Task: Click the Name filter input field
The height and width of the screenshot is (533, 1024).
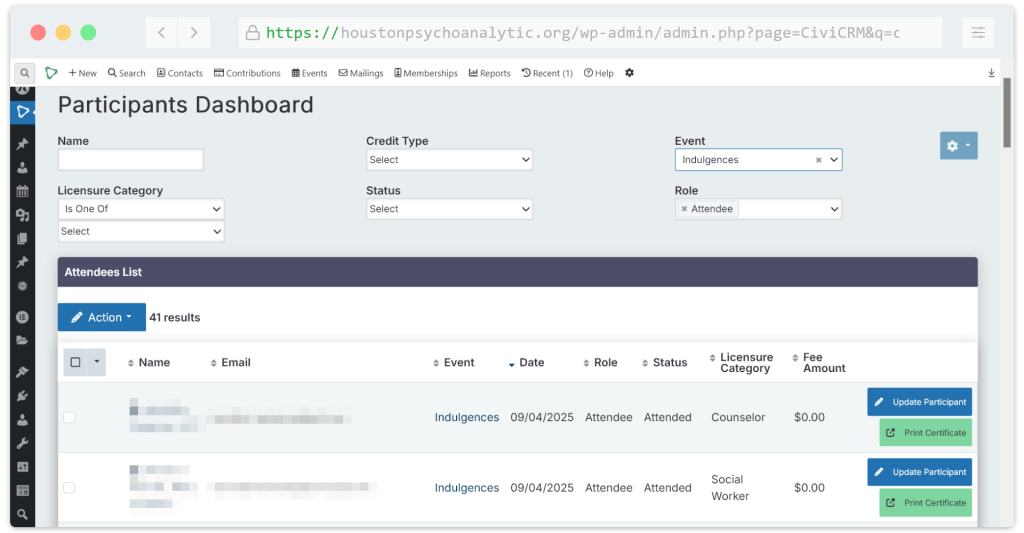Action: pyautogui.click(x=131, y=160)
